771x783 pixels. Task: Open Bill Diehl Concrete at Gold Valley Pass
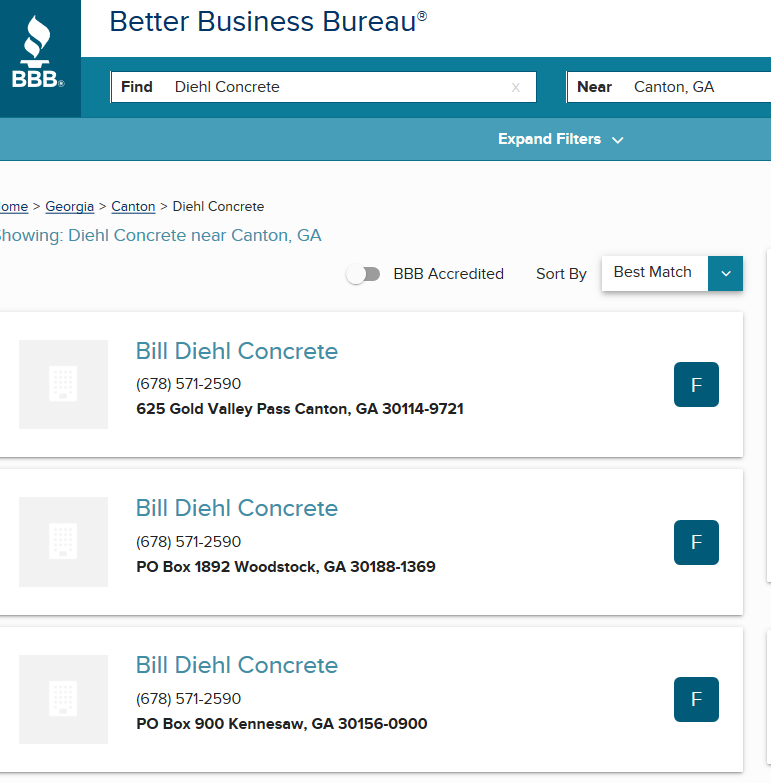point(237,351)
